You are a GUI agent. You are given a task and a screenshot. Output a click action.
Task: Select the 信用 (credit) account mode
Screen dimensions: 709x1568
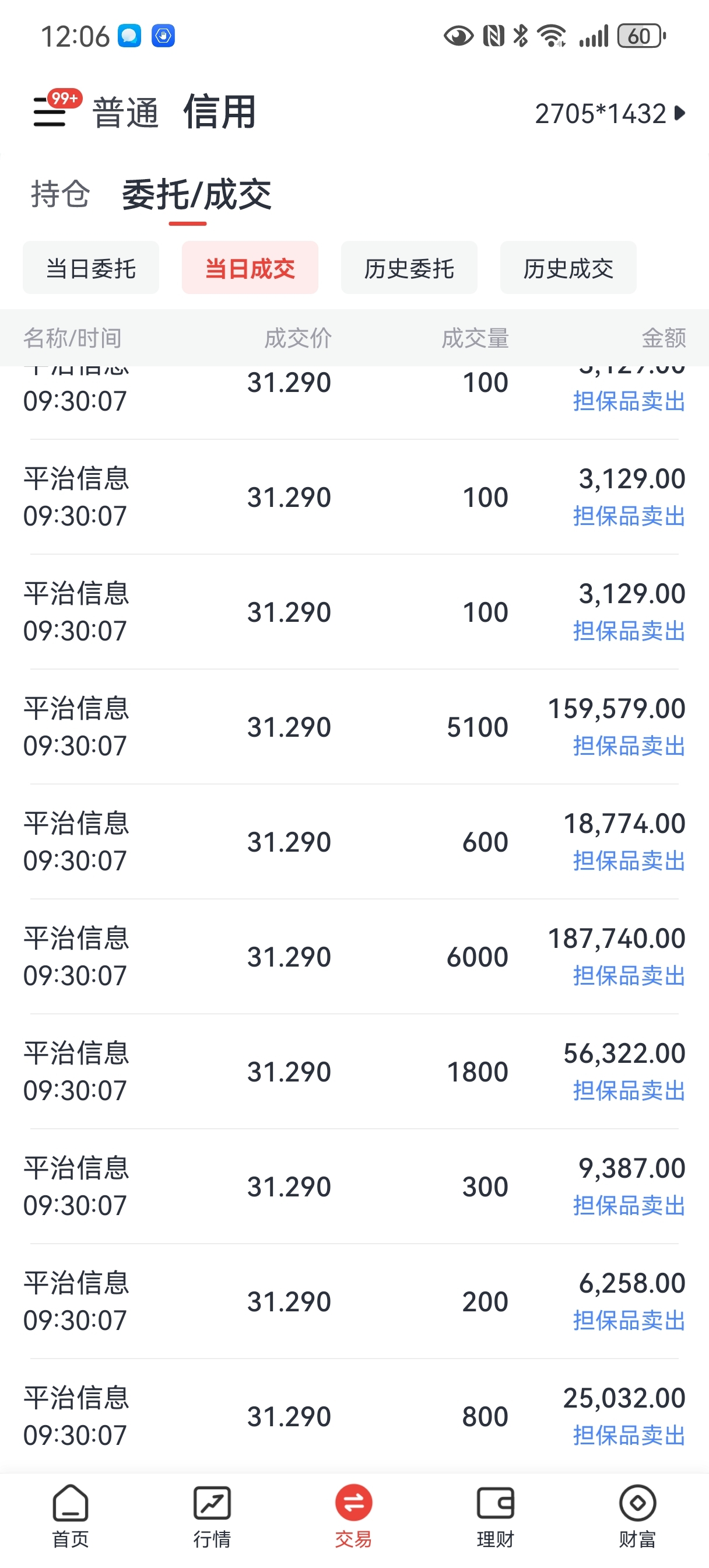click(x=219, y=112)
